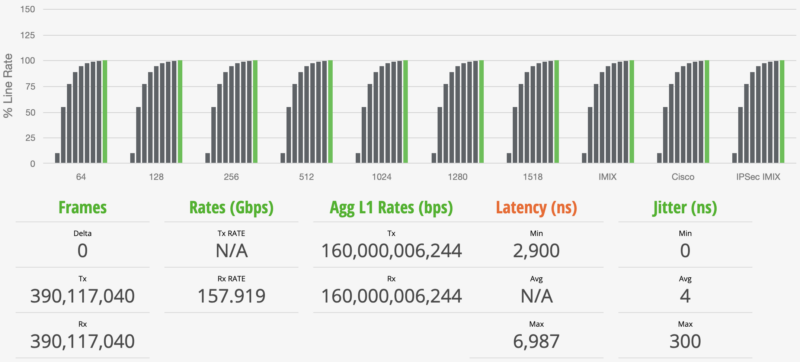Image resolution: width=800 pixels, height=362 pixels.
Task: Click the green bar for frame size 64
Action: tap(105, 112)
